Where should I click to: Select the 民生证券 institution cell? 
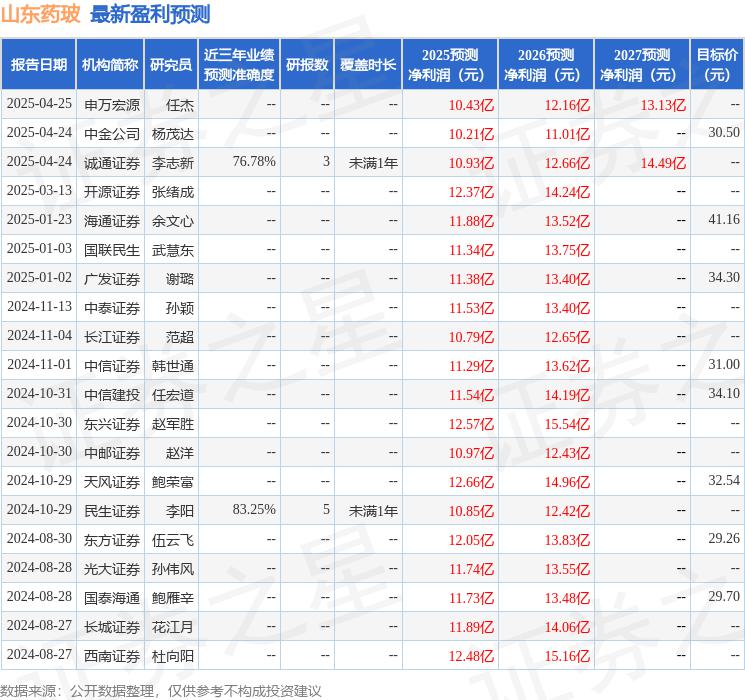112,511
